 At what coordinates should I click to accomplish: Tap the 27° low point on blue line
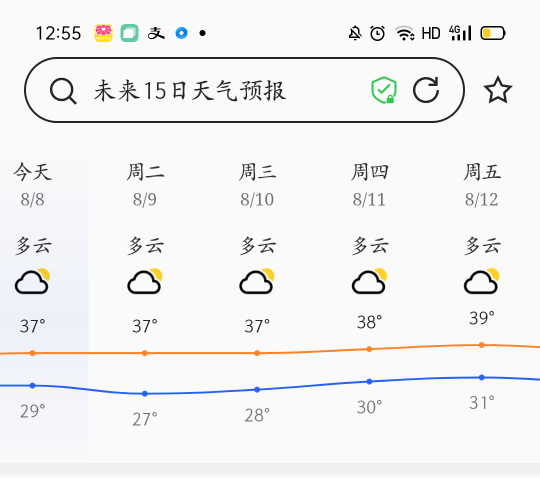[145, 393]
